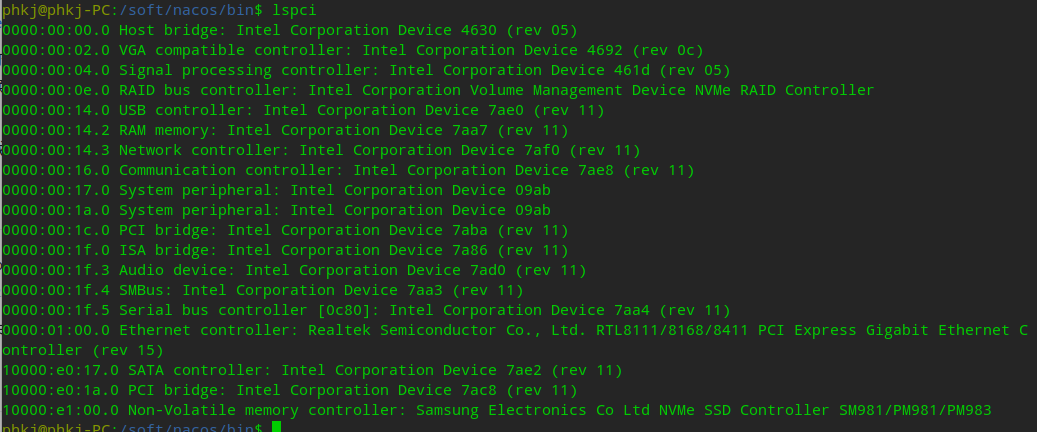Click the typed lspci command text

click(295, 10)
